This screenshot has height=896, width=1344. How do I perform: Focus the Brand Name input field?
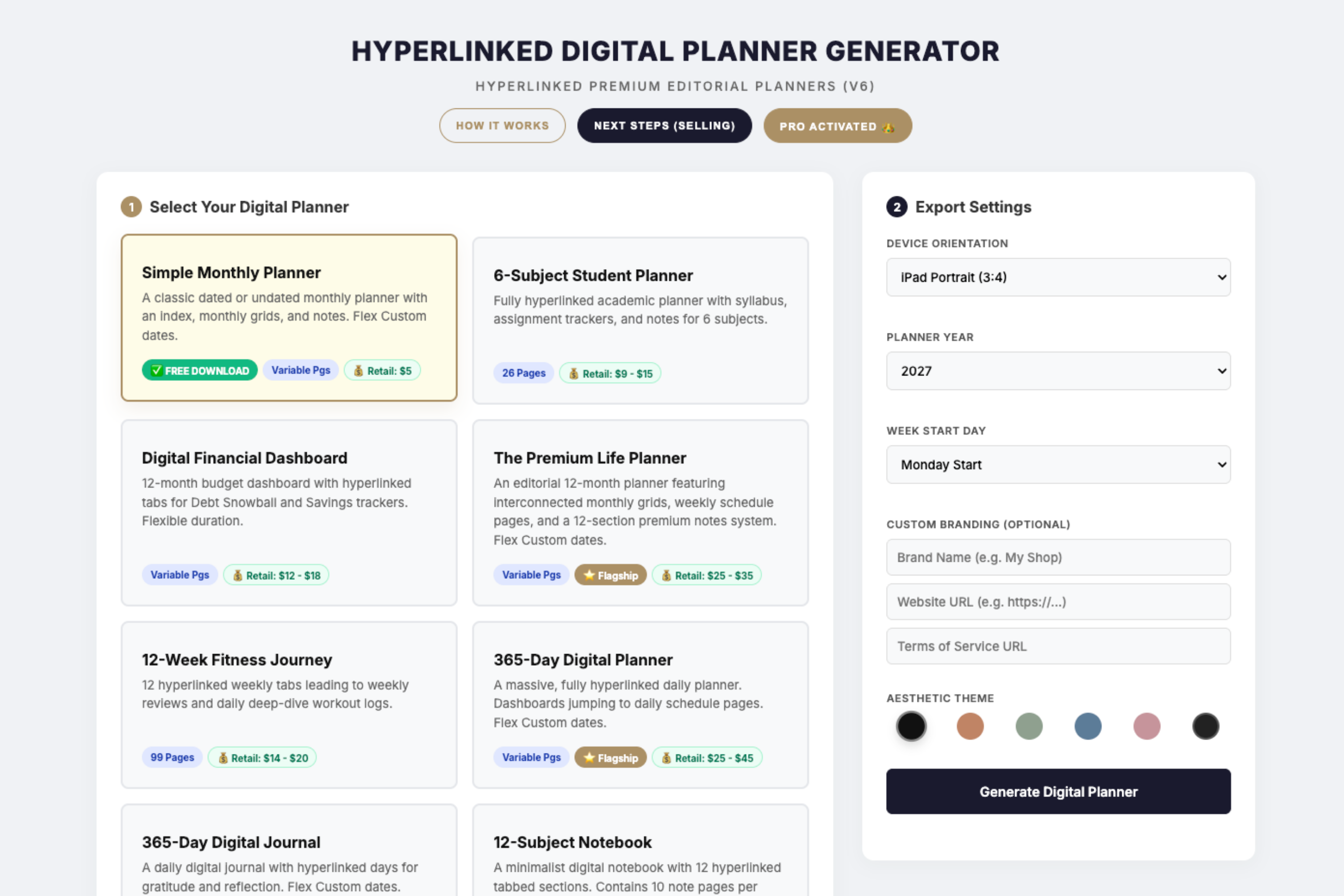tap(1058, 557)
